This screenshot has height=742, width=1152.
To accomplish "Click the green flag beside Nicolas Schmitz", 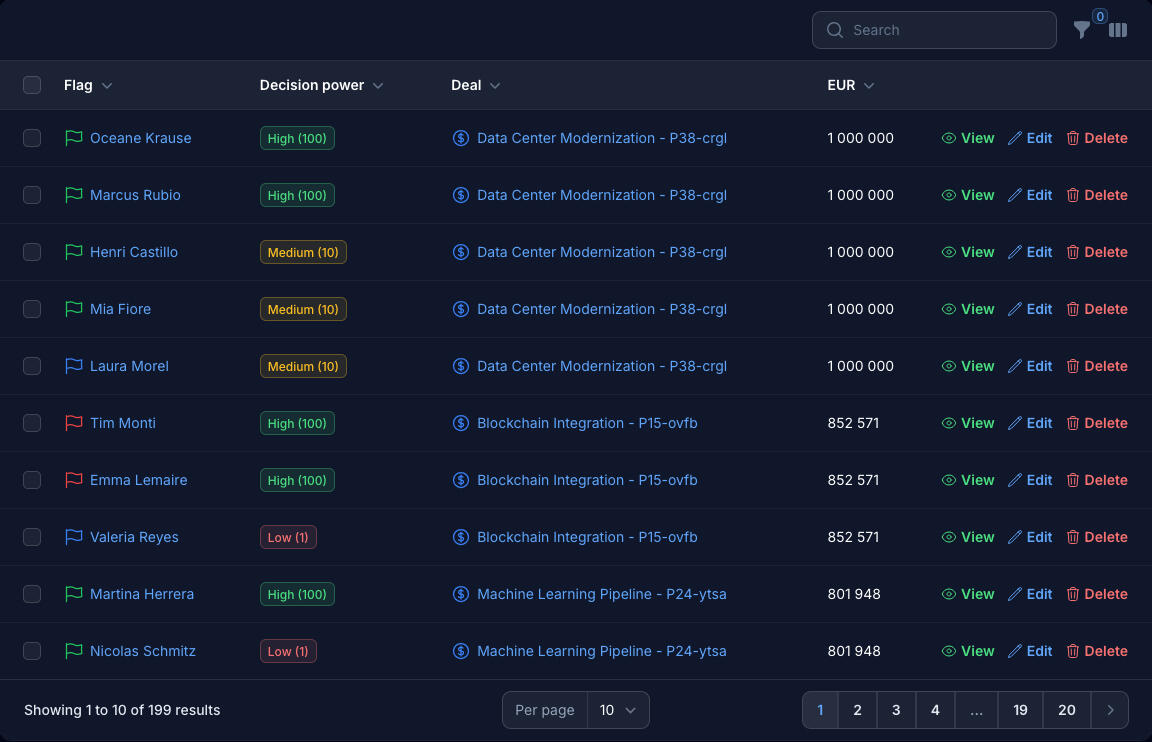I will (x=73, y=651).
